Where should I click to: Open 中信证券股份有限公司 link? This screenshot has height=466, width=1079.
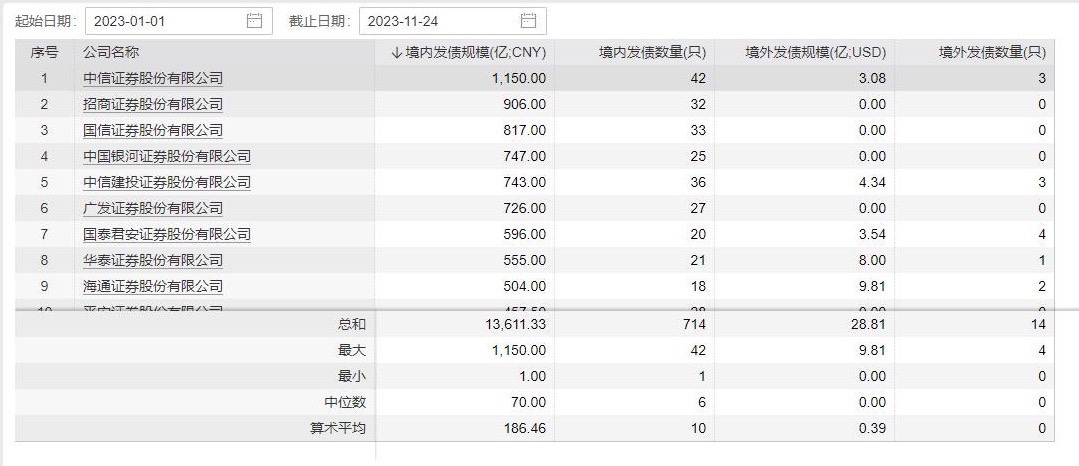click(153, 78)
